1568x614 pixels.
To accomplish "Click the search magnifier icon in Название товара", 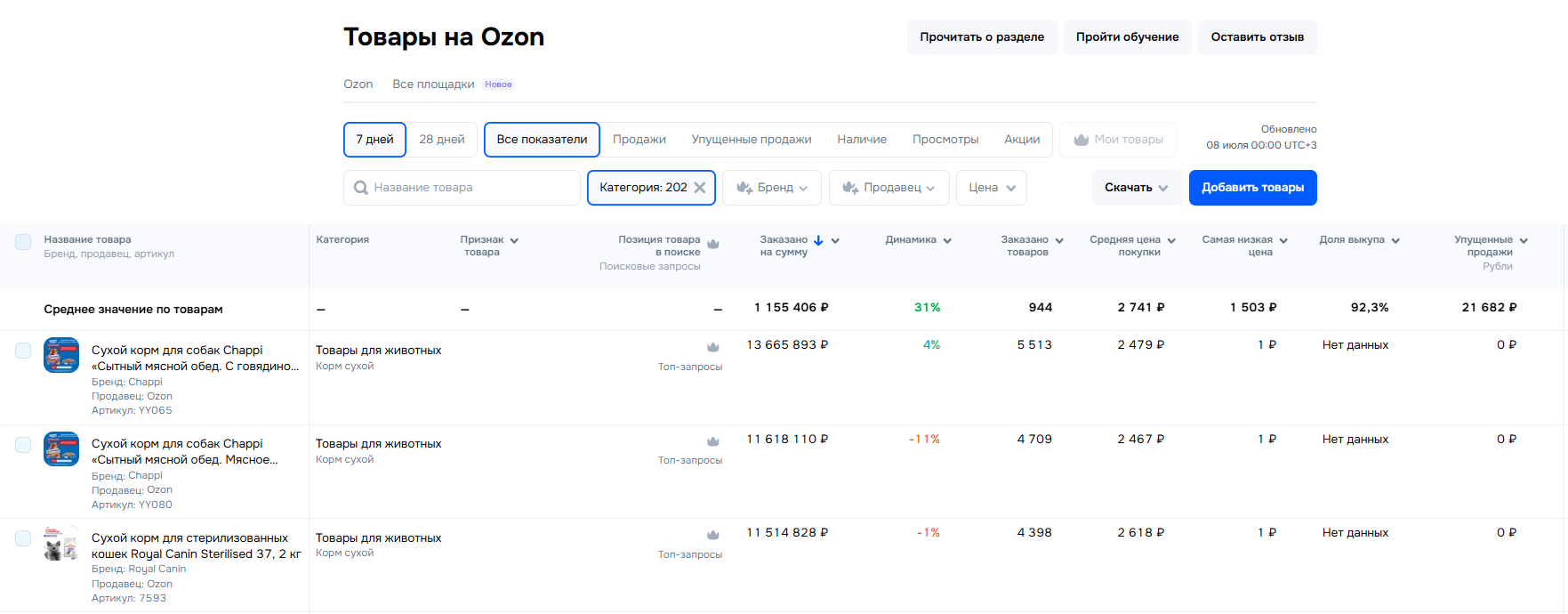I will (x=361, y=188).
